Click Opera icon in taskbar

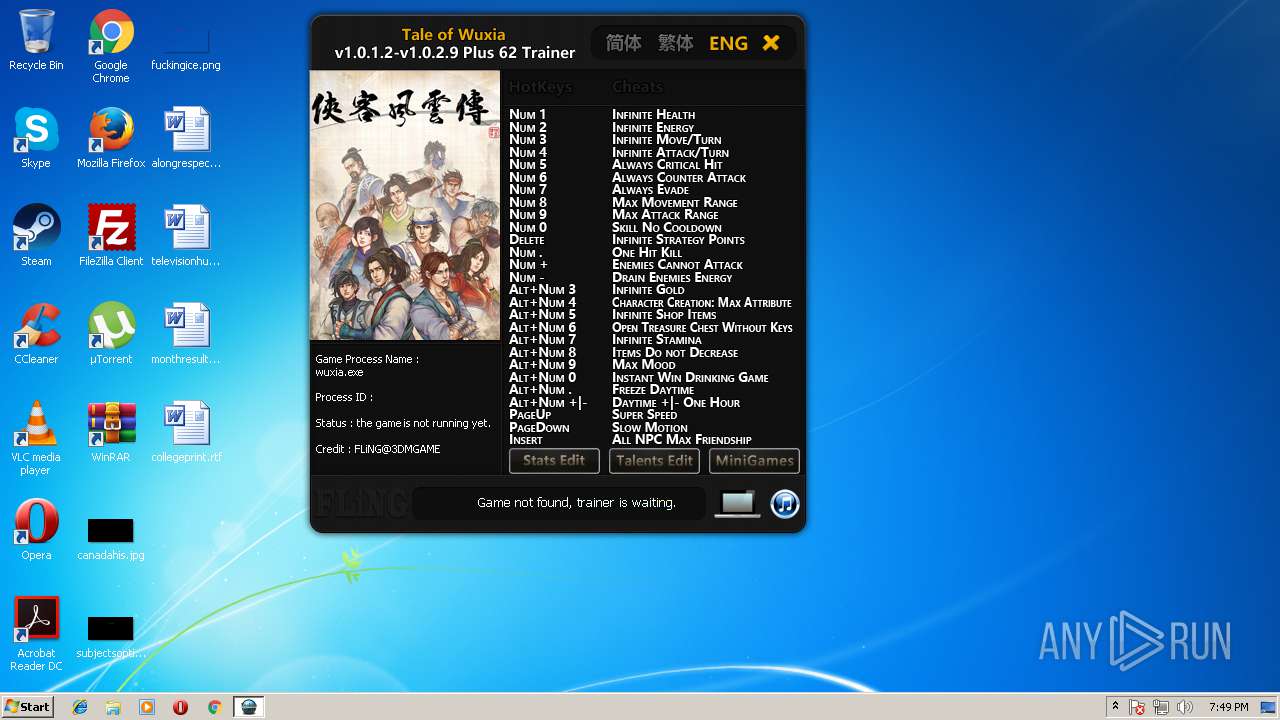[x=180, y=707]
